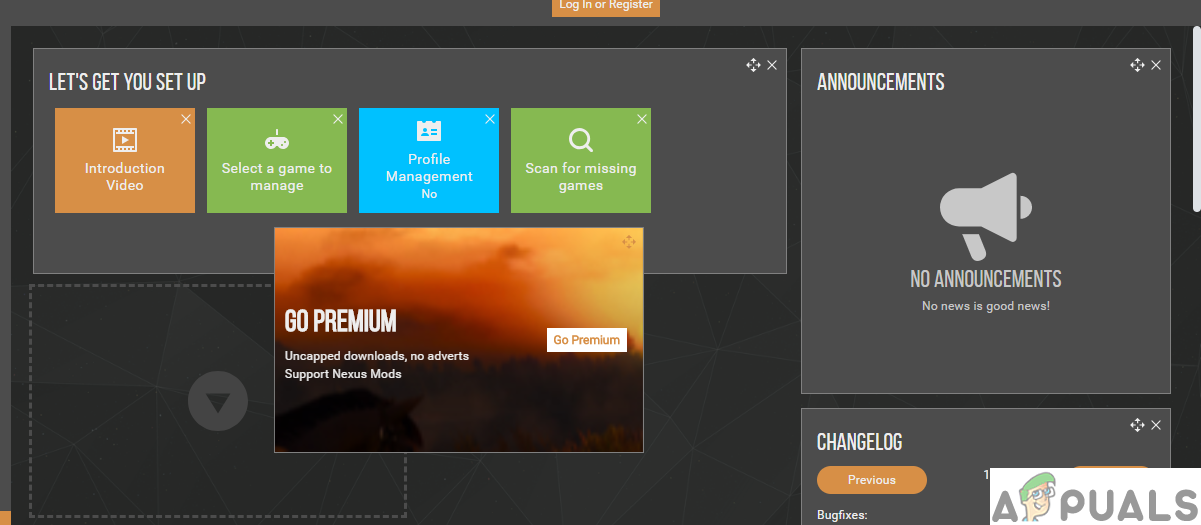Click the down-arrow circle in the drop zone
Screen dimensions: 1201x525
[x=218, y=401]
